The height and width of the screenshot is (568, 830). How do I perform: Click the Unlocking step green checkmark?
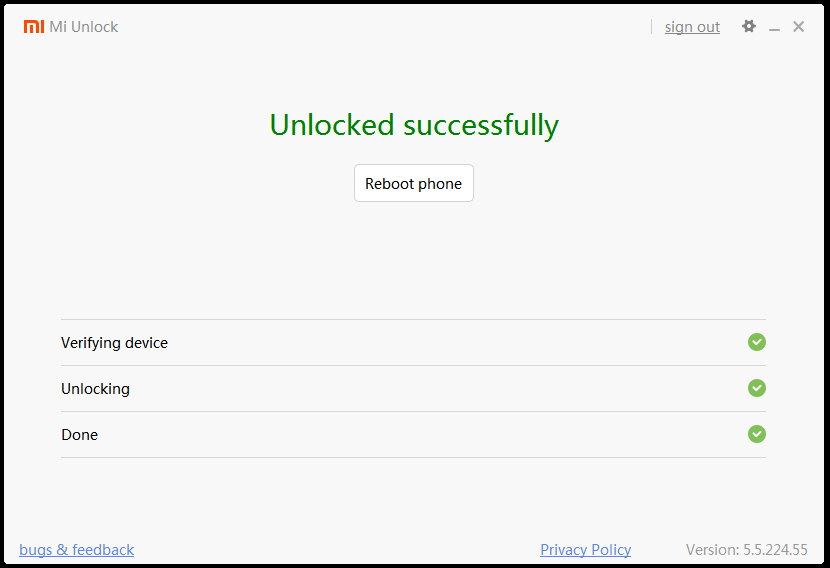pos(757,388)
